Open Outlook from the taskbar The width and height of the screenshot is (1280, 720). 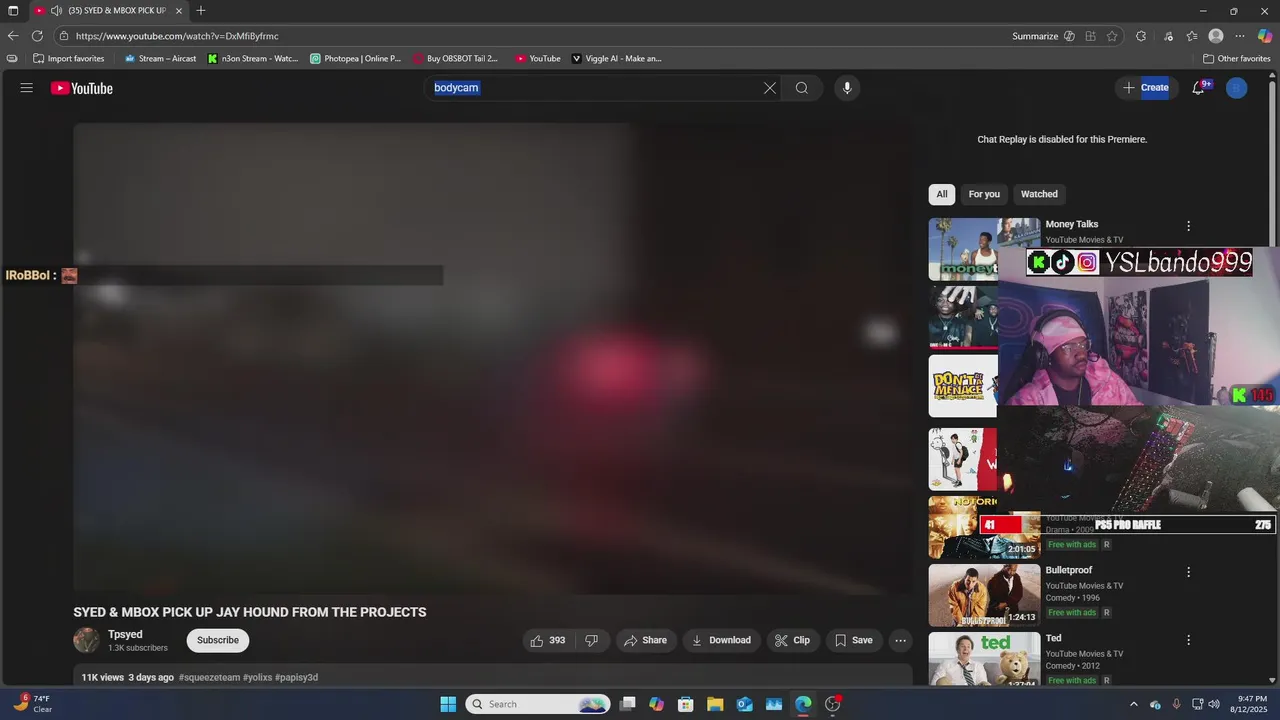(744, 704)
